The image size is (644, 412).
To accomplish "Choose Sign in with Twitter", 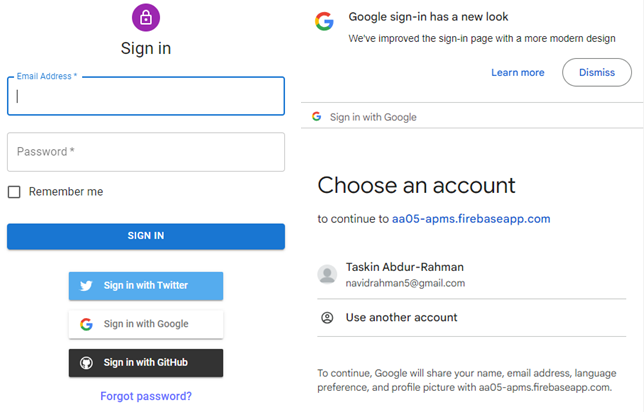I will (x=146, y=285).
